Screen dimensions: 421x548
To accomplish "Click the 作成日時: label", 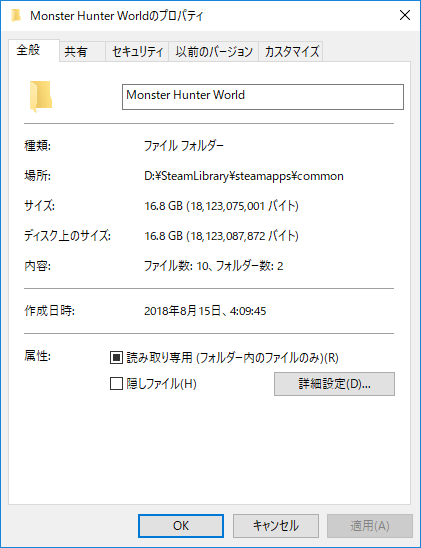I will pos(49,310).
